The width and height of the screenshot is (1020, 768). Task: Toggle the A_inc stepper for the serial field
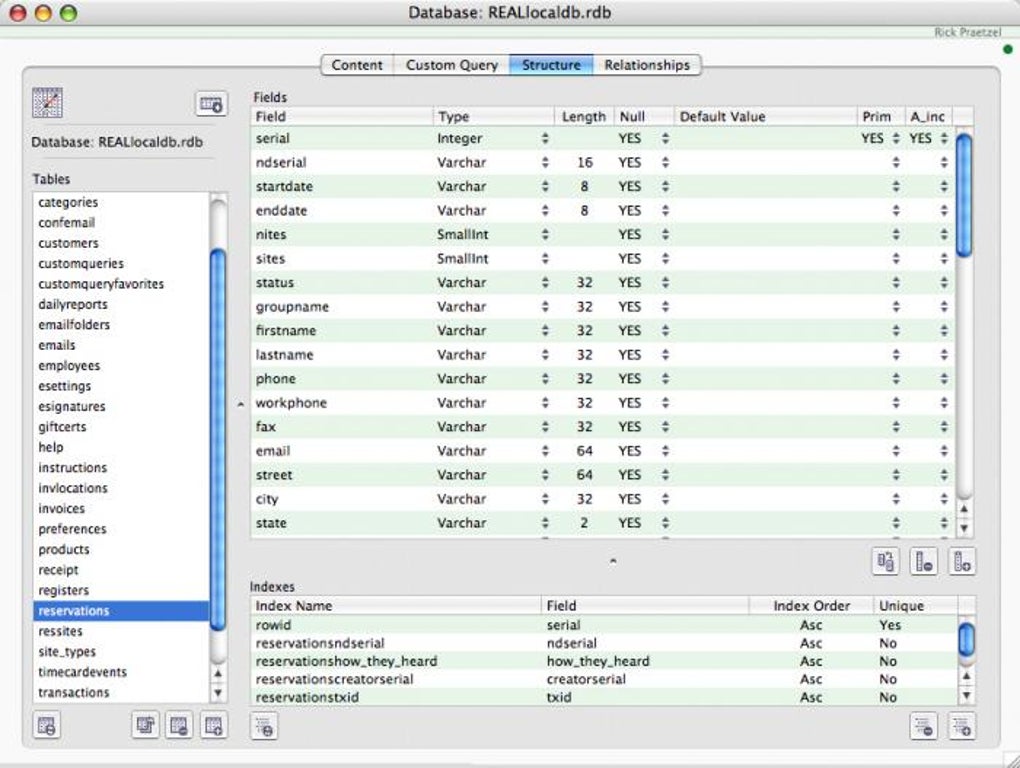click(x=944, y=139)
